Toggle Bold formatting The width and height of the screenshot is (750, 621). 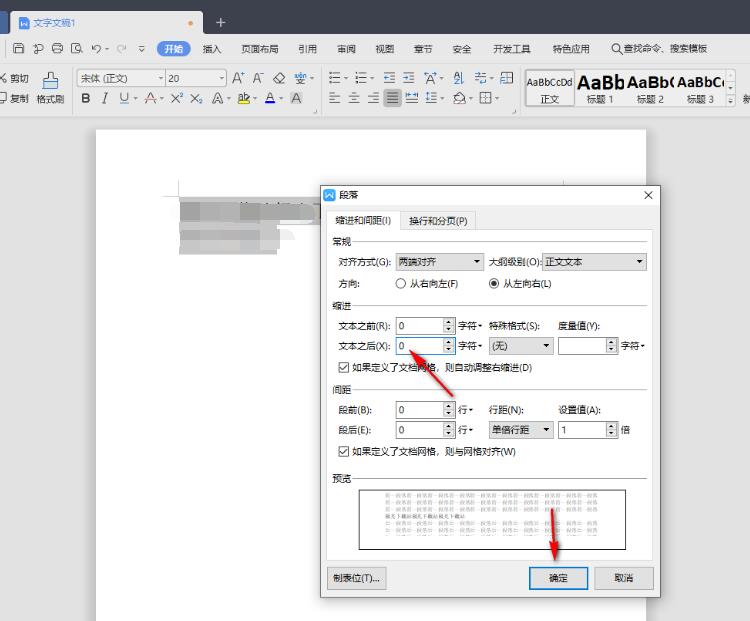point(86,98)
